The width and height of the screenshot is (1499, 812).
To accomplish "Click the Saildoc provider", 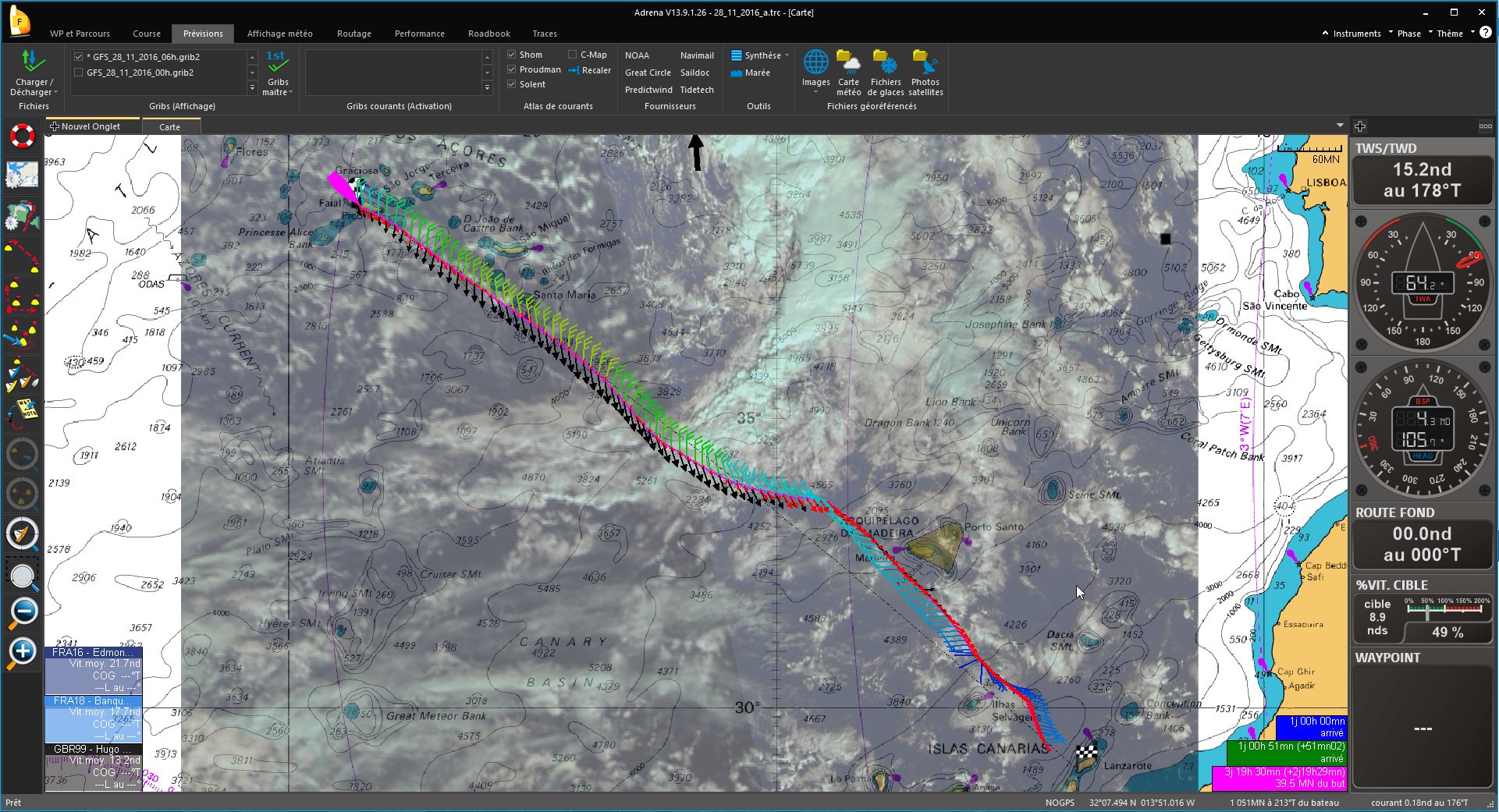I will [694, 73].
